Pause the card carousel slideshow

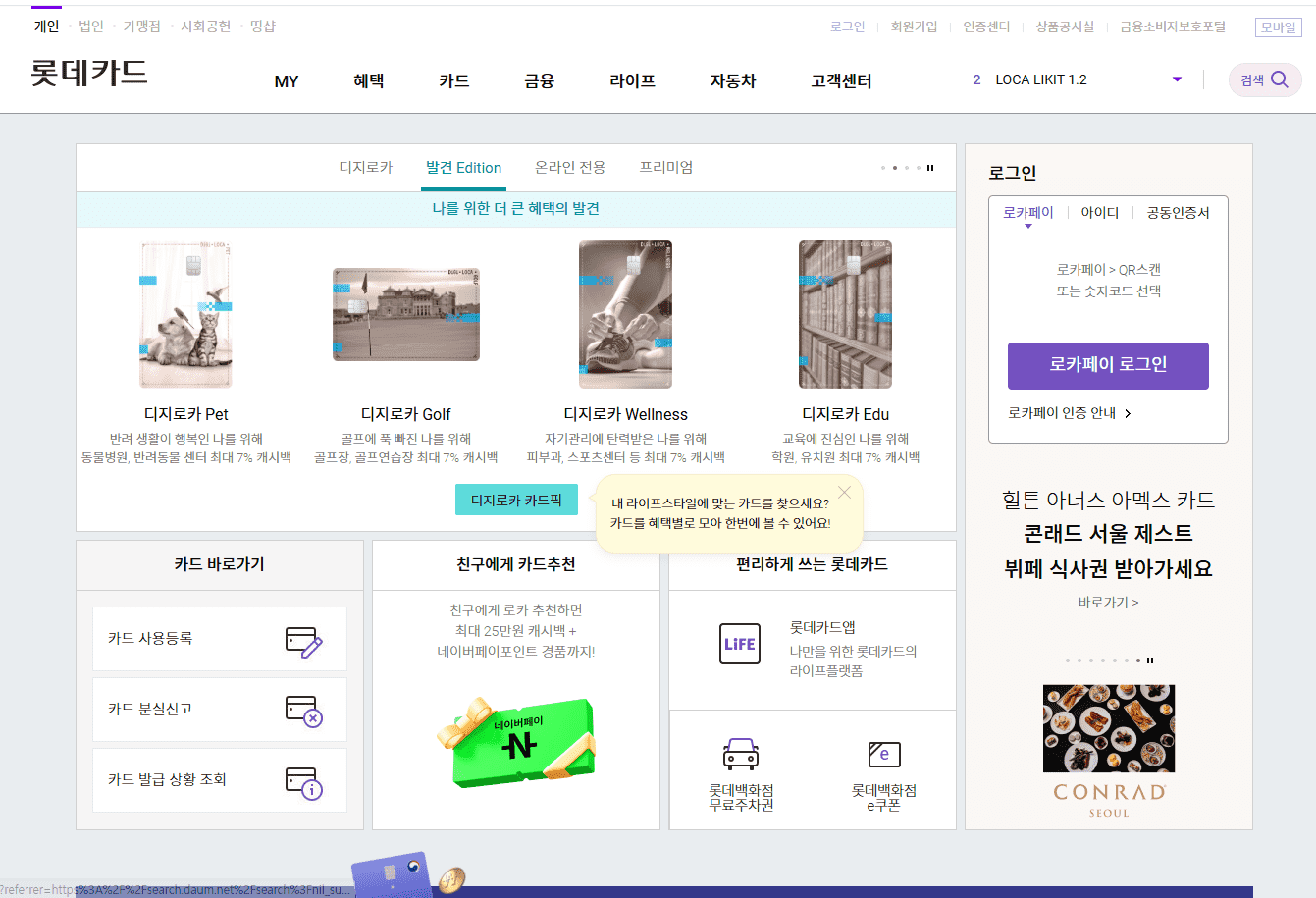coord(930,168)
